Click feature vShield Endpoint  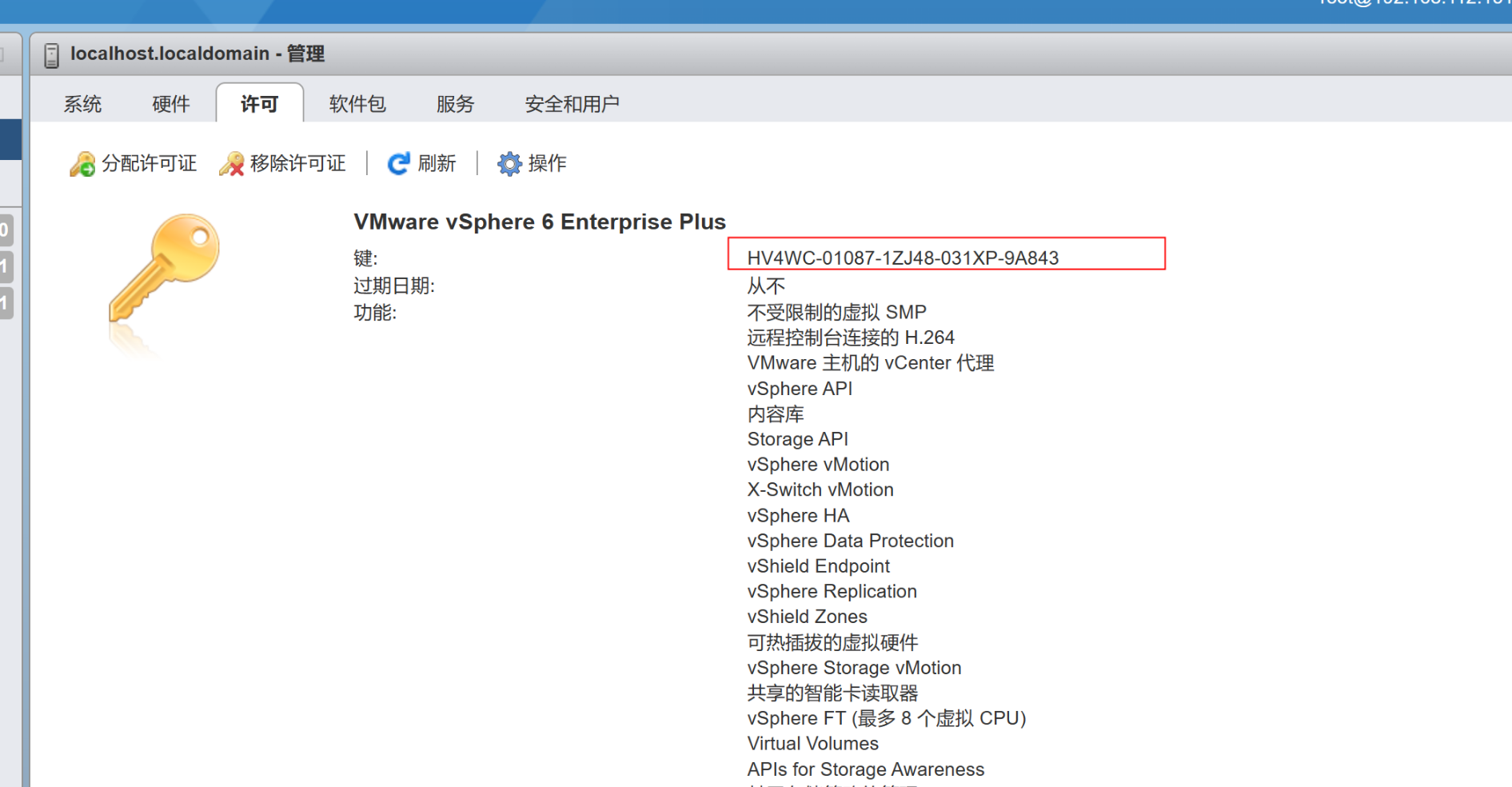coord(818,566)
